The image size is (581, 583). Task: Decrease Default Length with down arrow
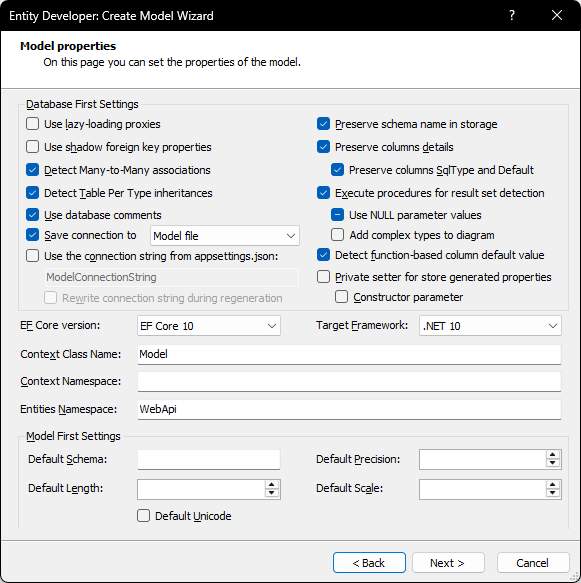click(x=272, y=493)
